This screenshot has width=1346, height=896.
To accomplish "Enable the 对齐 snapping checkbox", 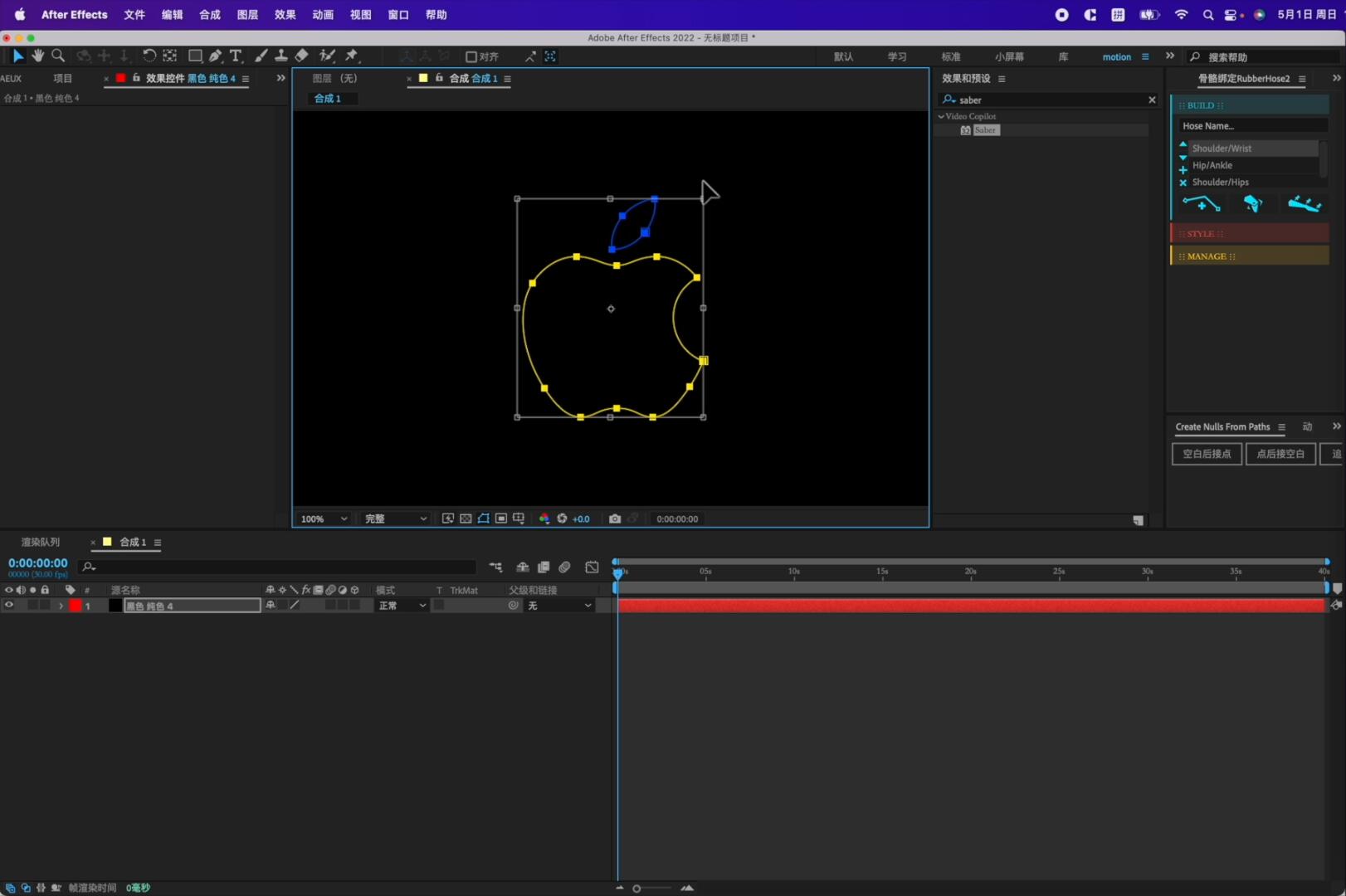I will 471,56.
